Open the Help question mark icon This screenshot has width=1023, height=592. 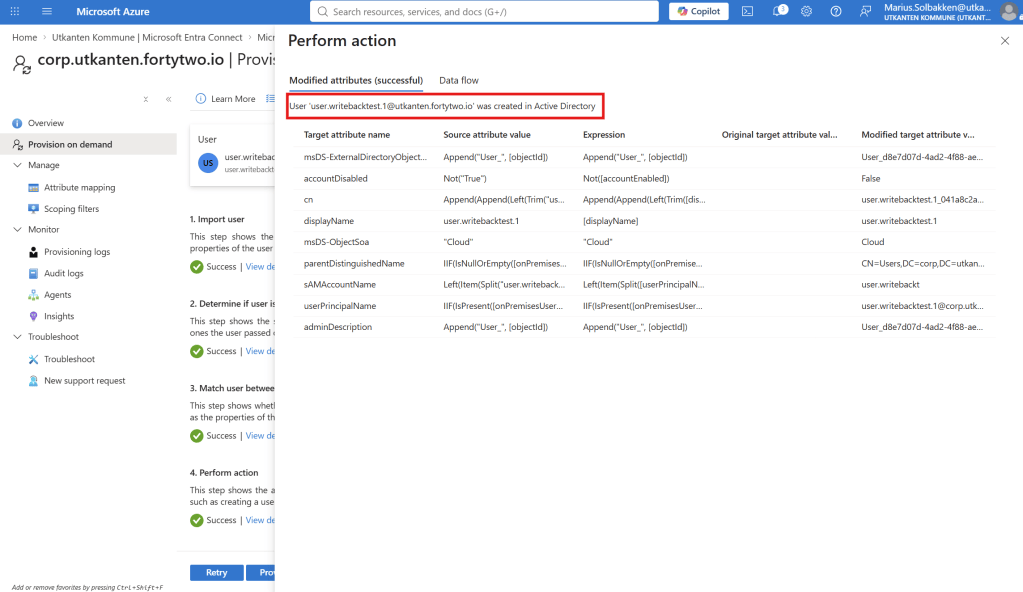pos(836,11)
